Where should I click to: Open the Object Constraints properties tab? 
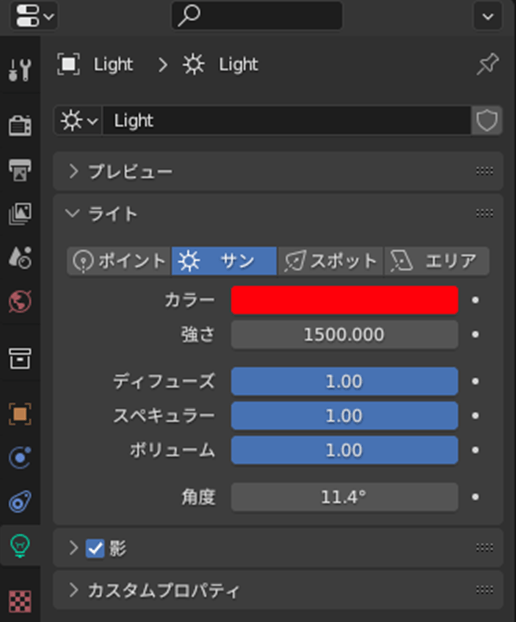(x=20, y=501)
